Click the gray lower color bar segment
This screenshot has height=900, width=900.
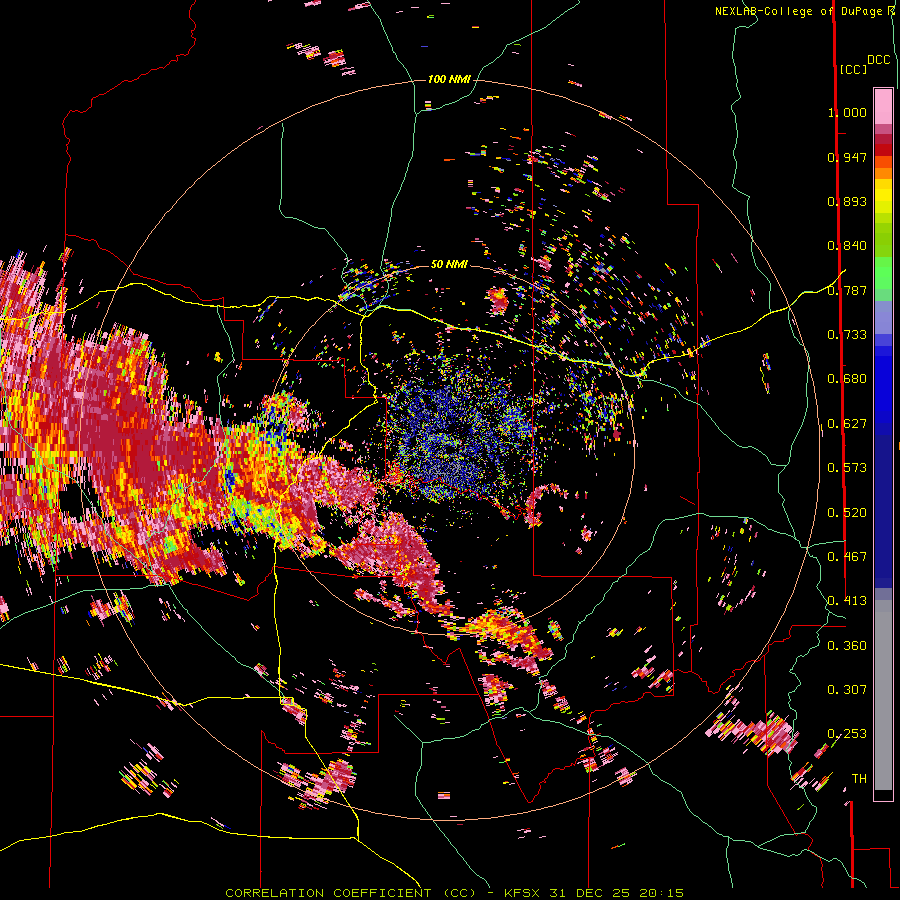click(x=883, y=695)
